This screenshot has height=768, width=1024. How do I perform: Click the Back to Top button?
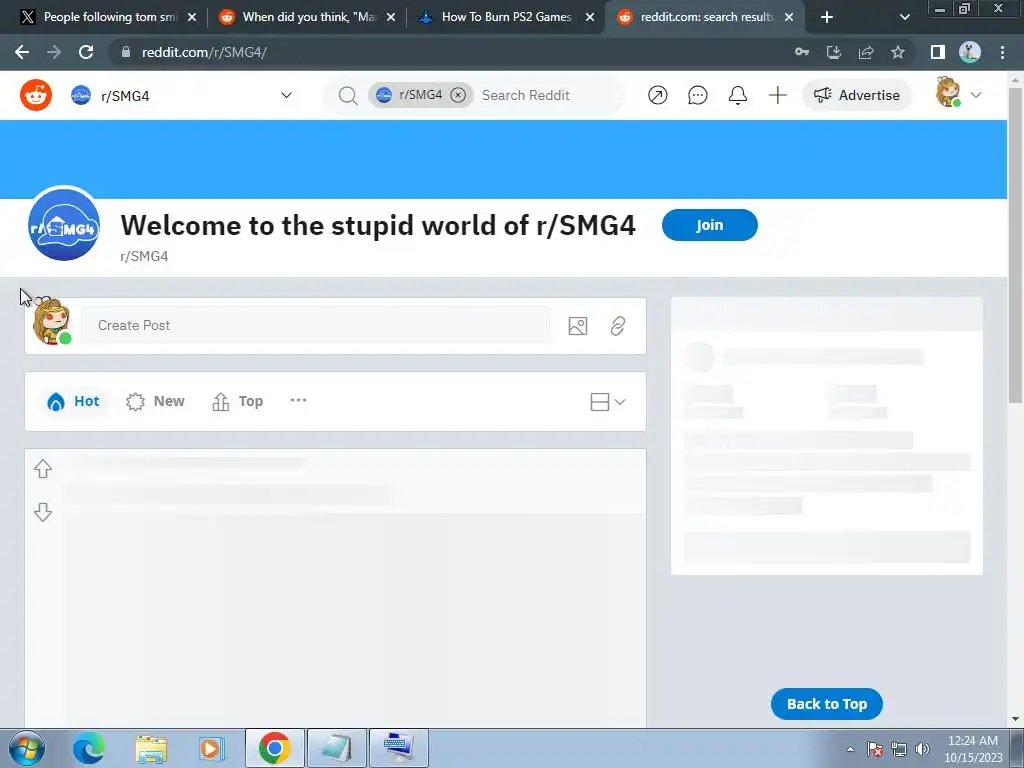click(x=827, y=704)
